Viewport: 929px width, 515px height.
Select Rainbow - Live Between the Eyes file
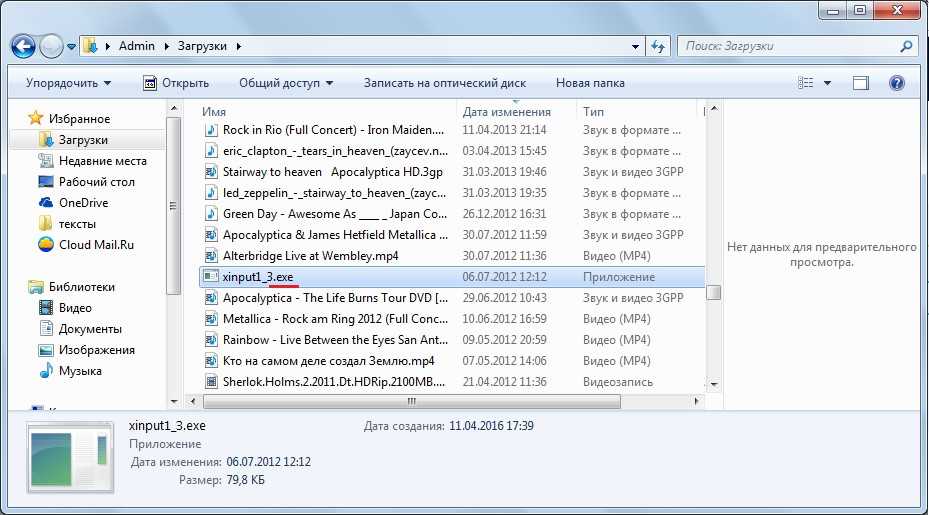click(335, 340)
